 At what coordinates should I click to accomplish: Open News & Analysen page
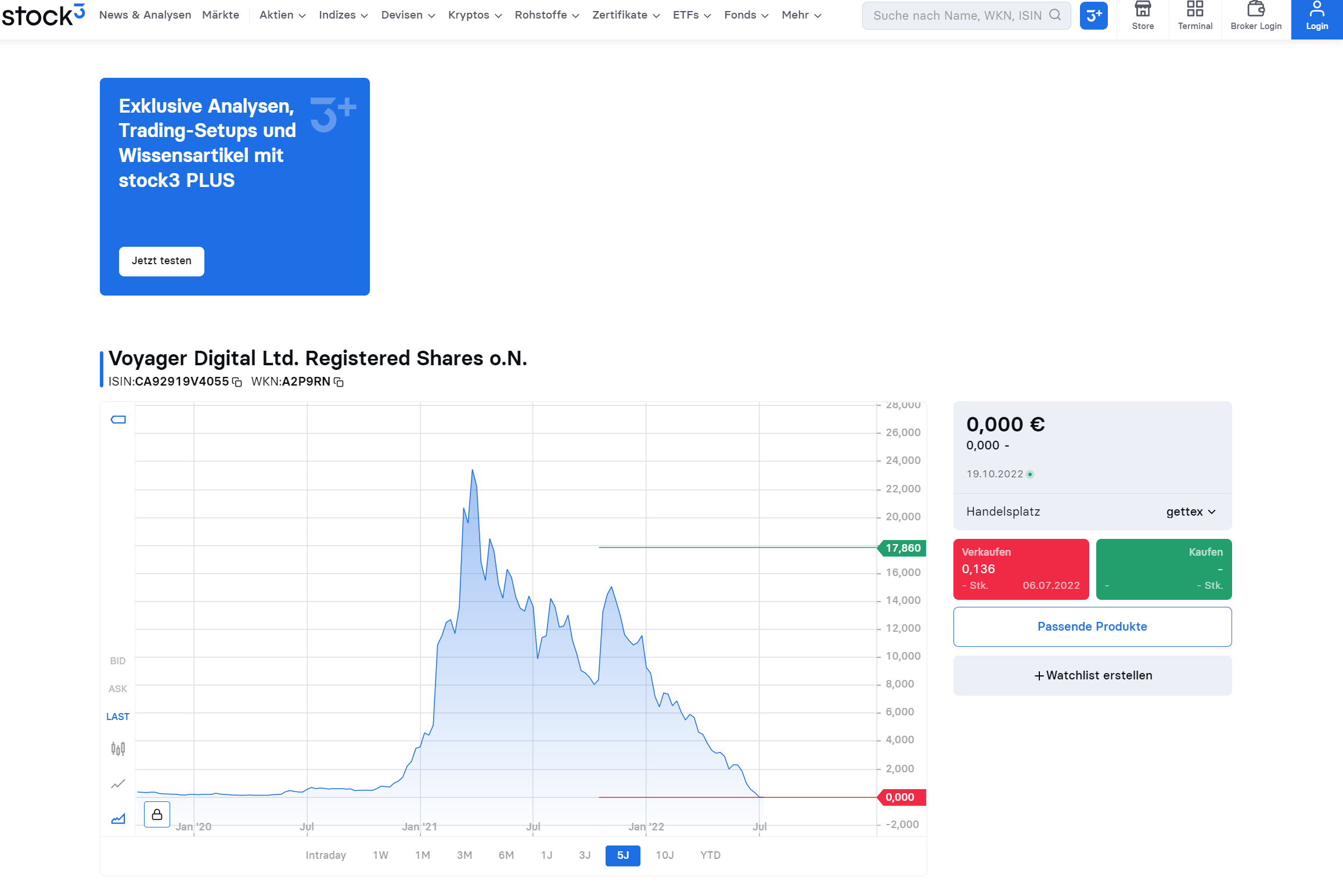pyautogui.click(x=145, y=15)
